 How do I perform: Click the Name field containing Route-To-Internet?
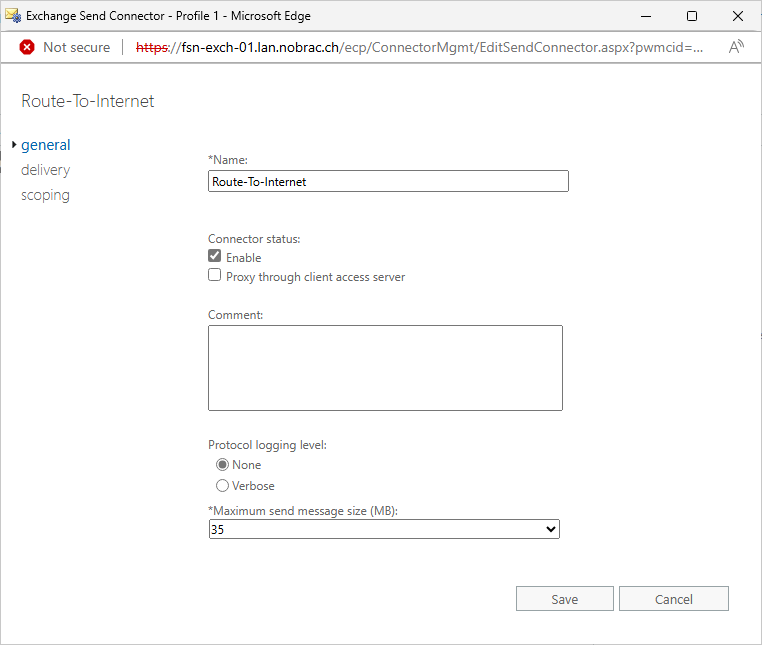[388, 181]
